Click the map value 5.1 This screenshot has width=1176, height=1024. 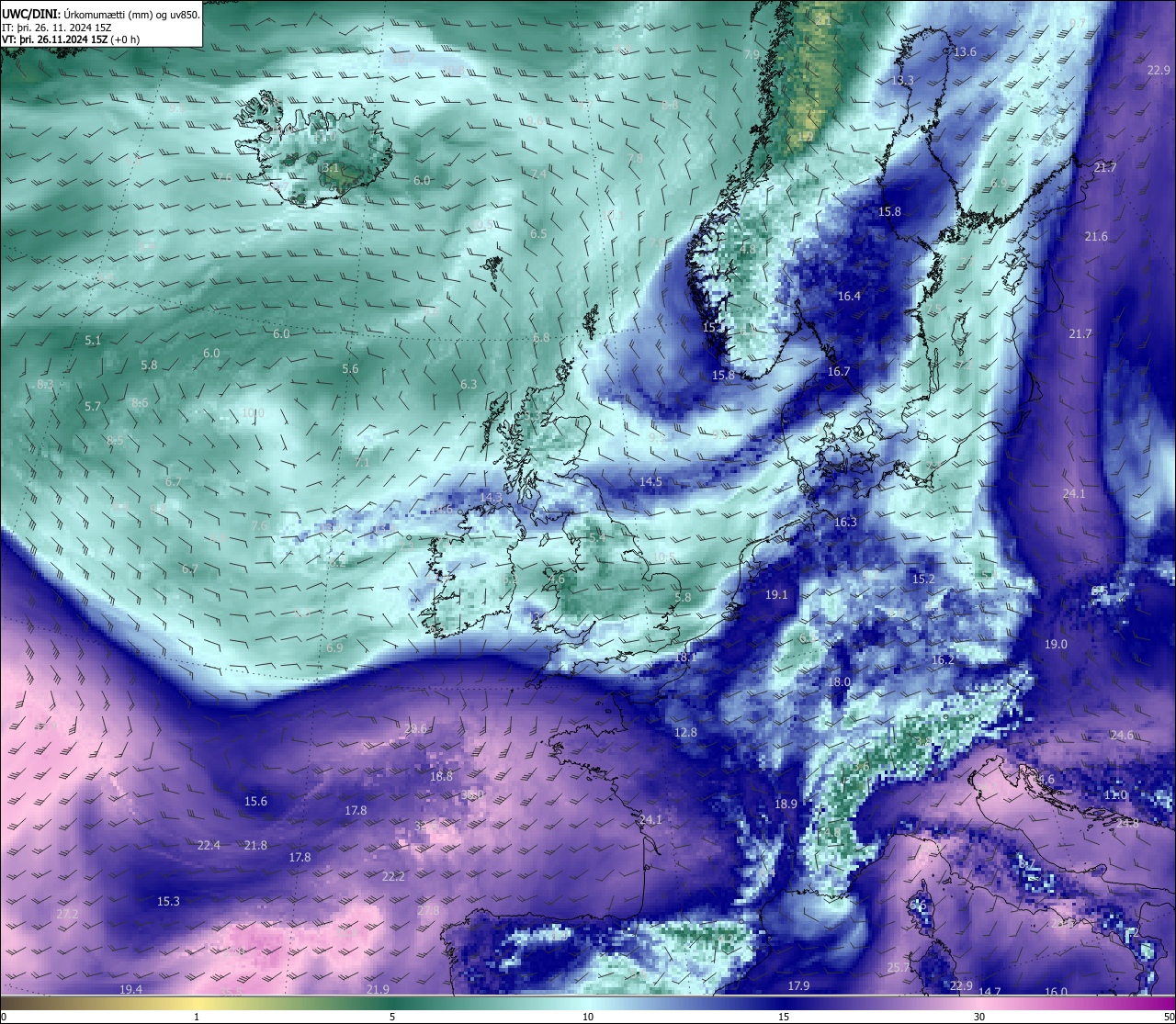click(93, 341)
